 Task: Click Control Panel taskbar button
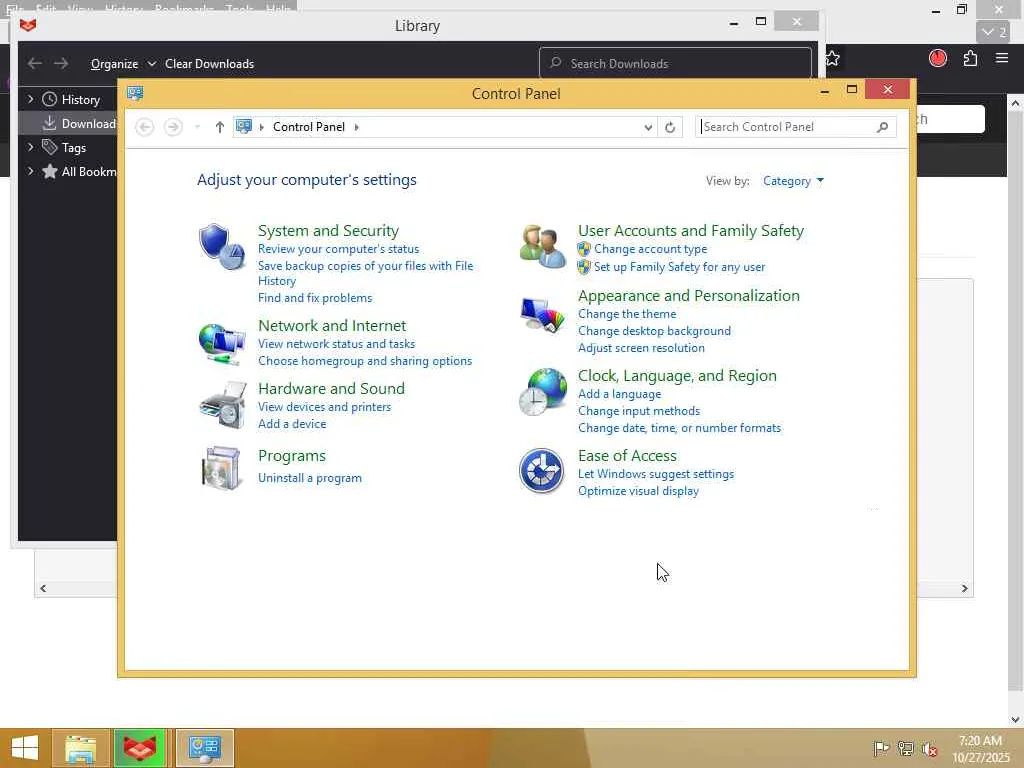204,748
